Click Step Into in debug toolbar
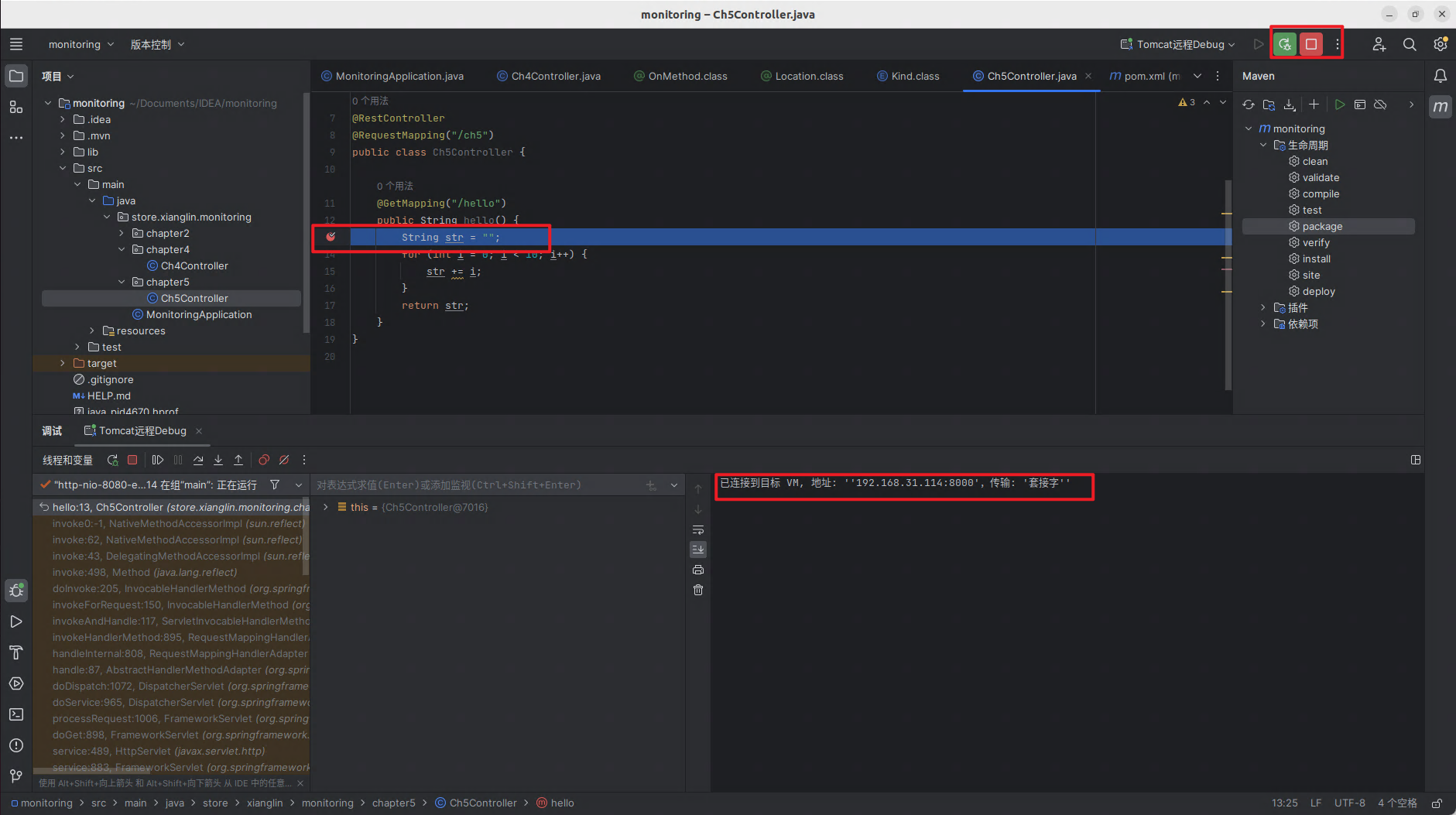This screenshot has height=815, width=1456. (218, 460)
